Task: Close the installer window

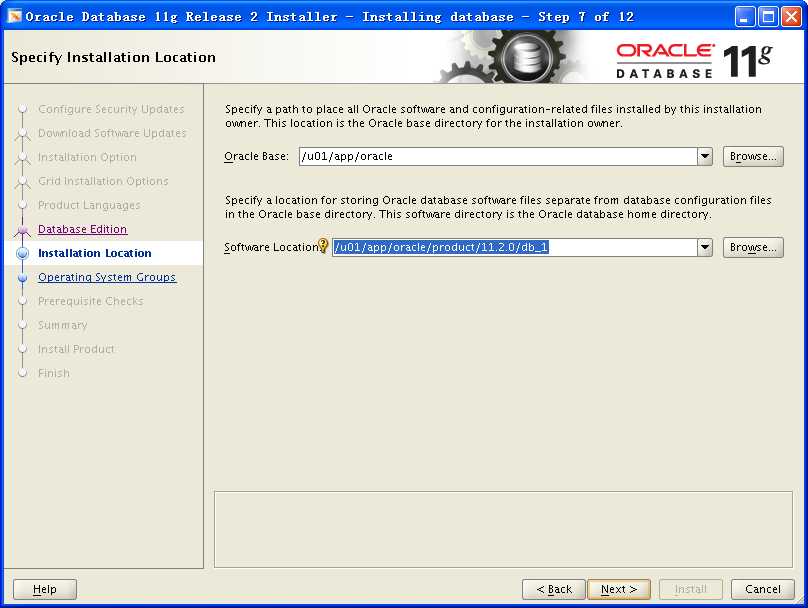Action: click(x=791, y=16)
